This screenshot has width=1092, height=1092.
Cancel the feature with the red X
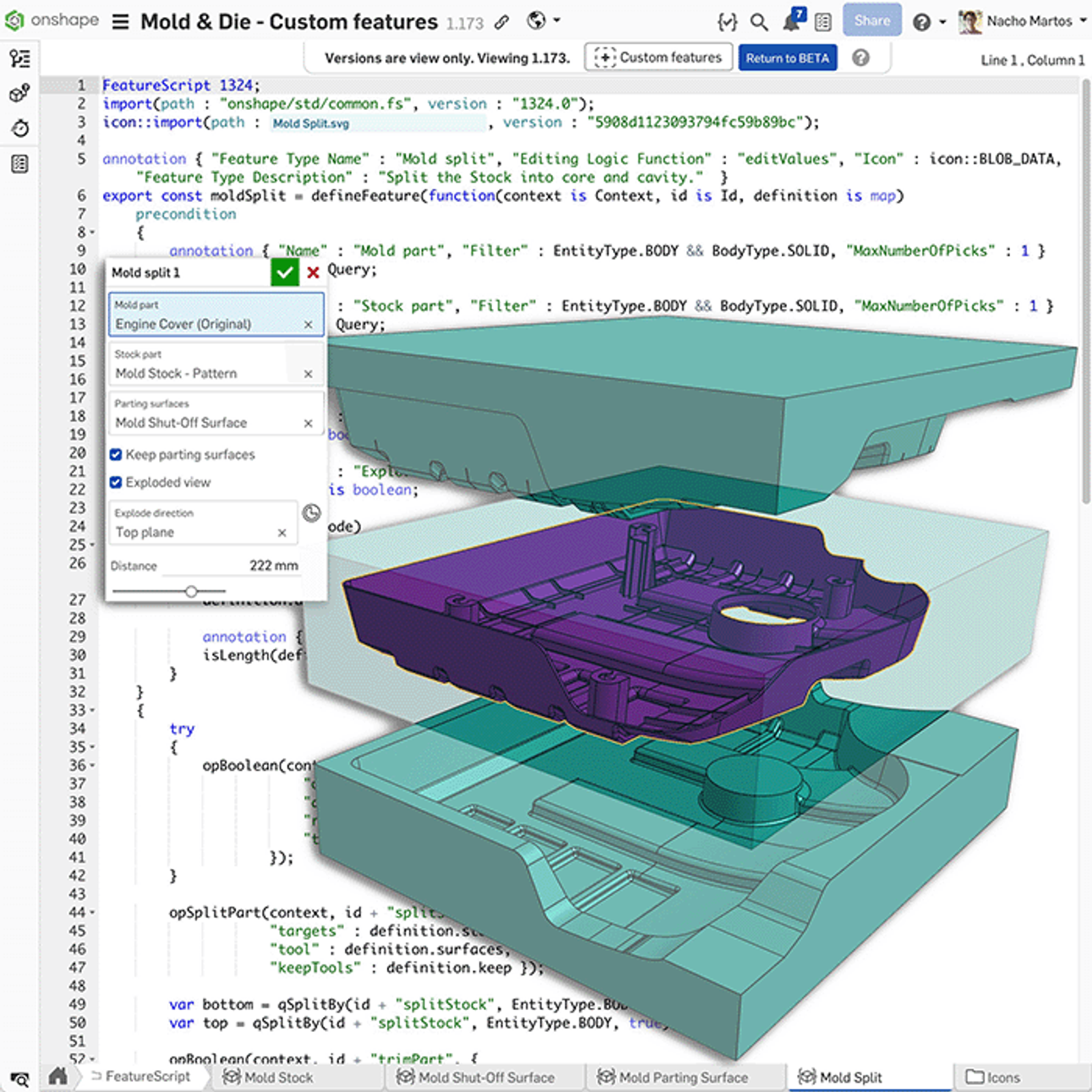point(313,272)
